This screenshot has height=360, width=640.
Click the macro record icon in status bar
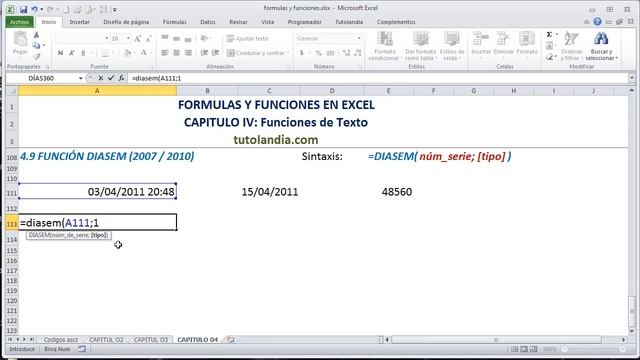point(82,349)
